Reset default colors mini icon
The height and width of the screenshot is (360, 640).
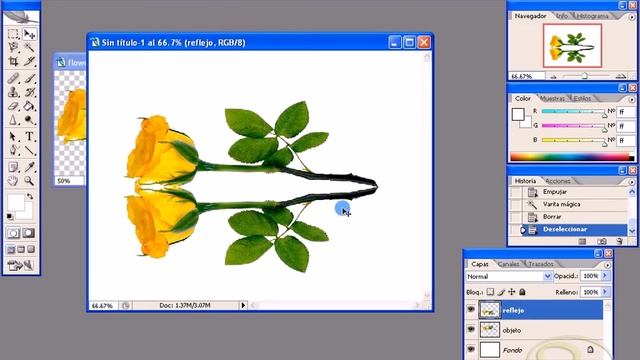(x=10, y=216)
